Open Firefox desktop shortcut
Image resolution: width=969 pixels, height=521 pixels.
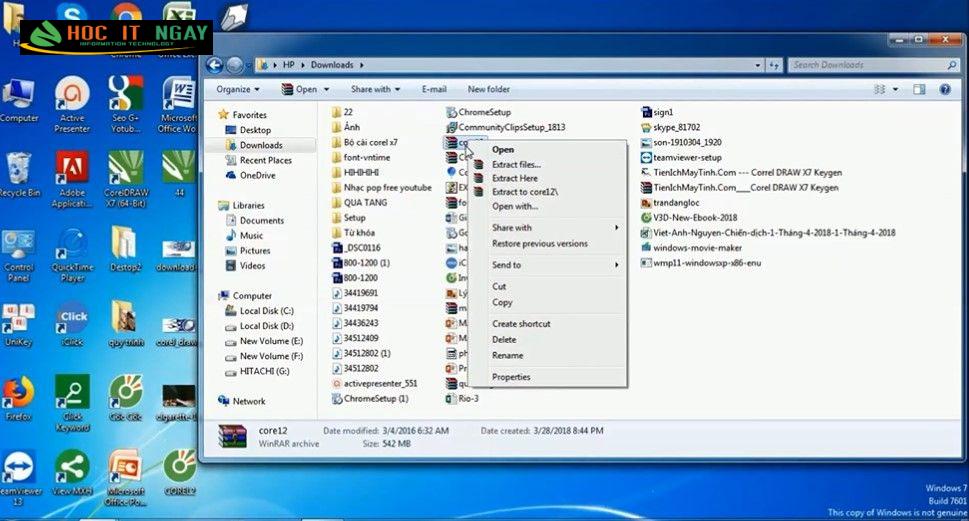tap(18, 399)
